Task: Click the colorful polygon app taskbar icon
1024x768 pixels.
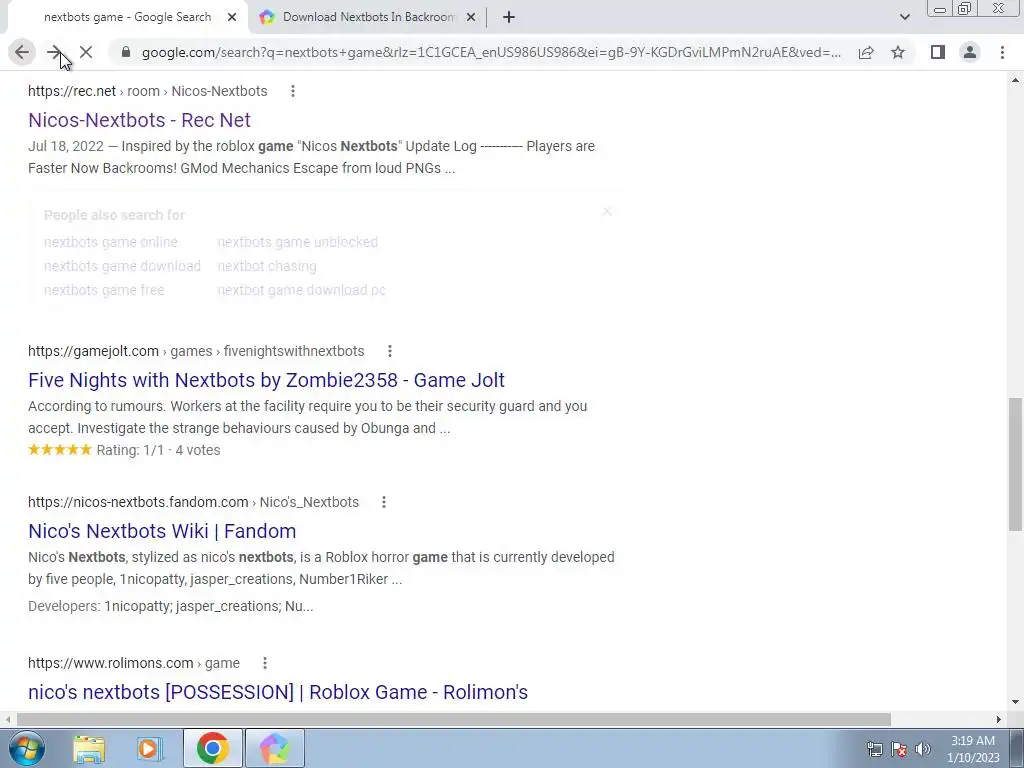Action: pos(274,748)
